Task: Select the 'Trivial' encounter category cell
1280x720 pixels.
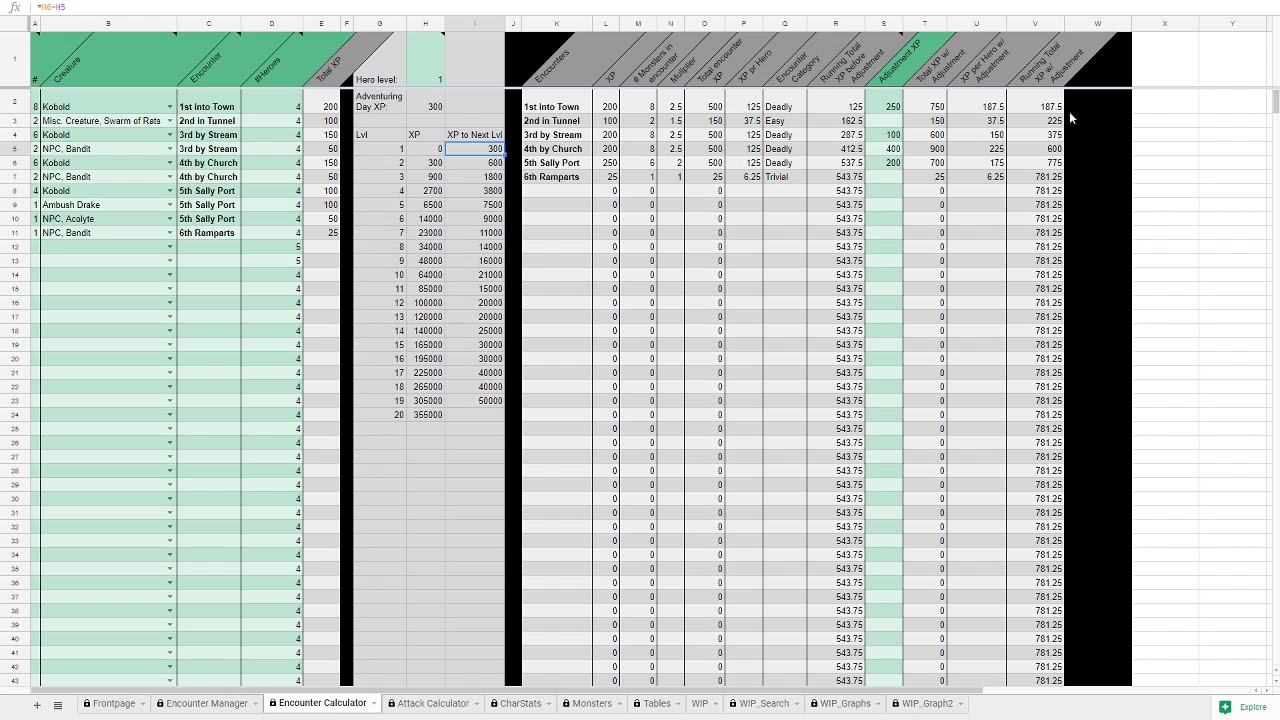Action: 785,177
